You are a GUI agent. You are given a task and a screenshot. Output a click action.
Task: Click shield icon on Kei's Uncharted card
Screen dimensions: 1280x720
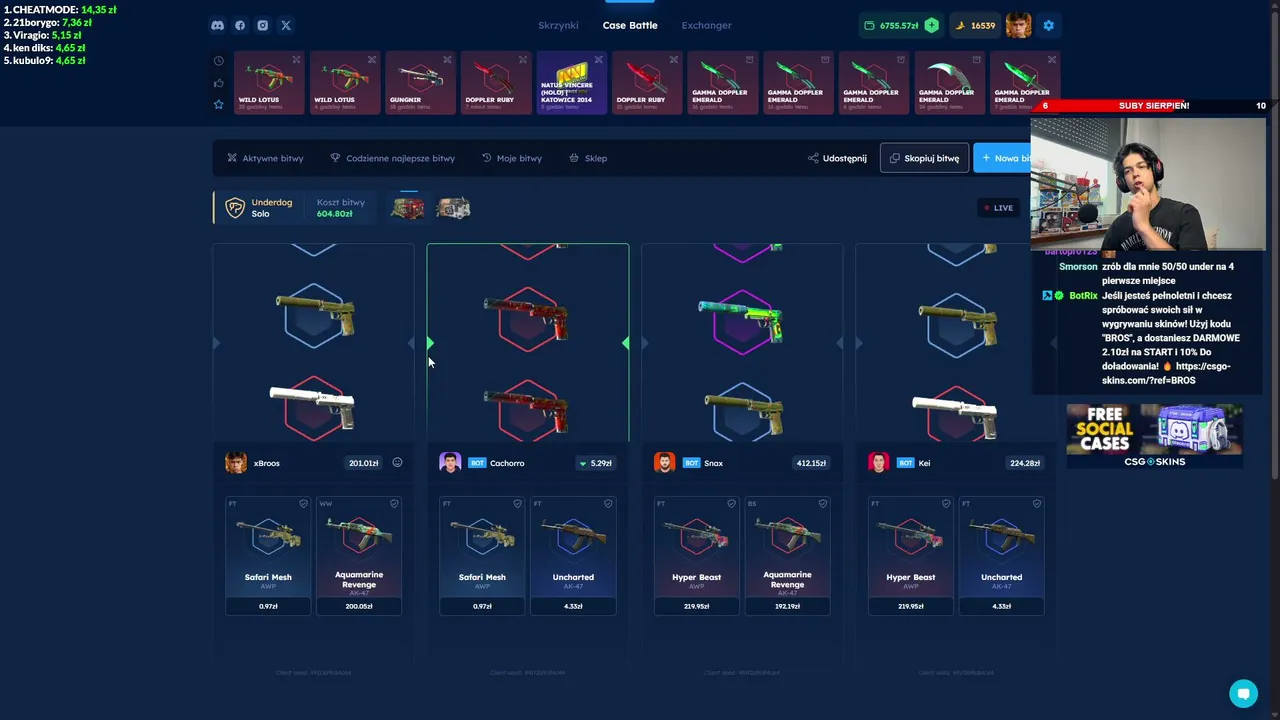[1036, 504]
